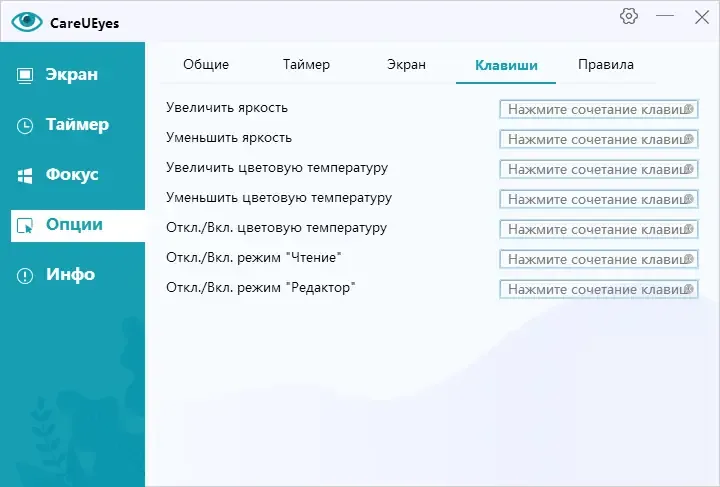
Task: Focus the режим "Чтение" hotkey field
Action: point(599,259)
